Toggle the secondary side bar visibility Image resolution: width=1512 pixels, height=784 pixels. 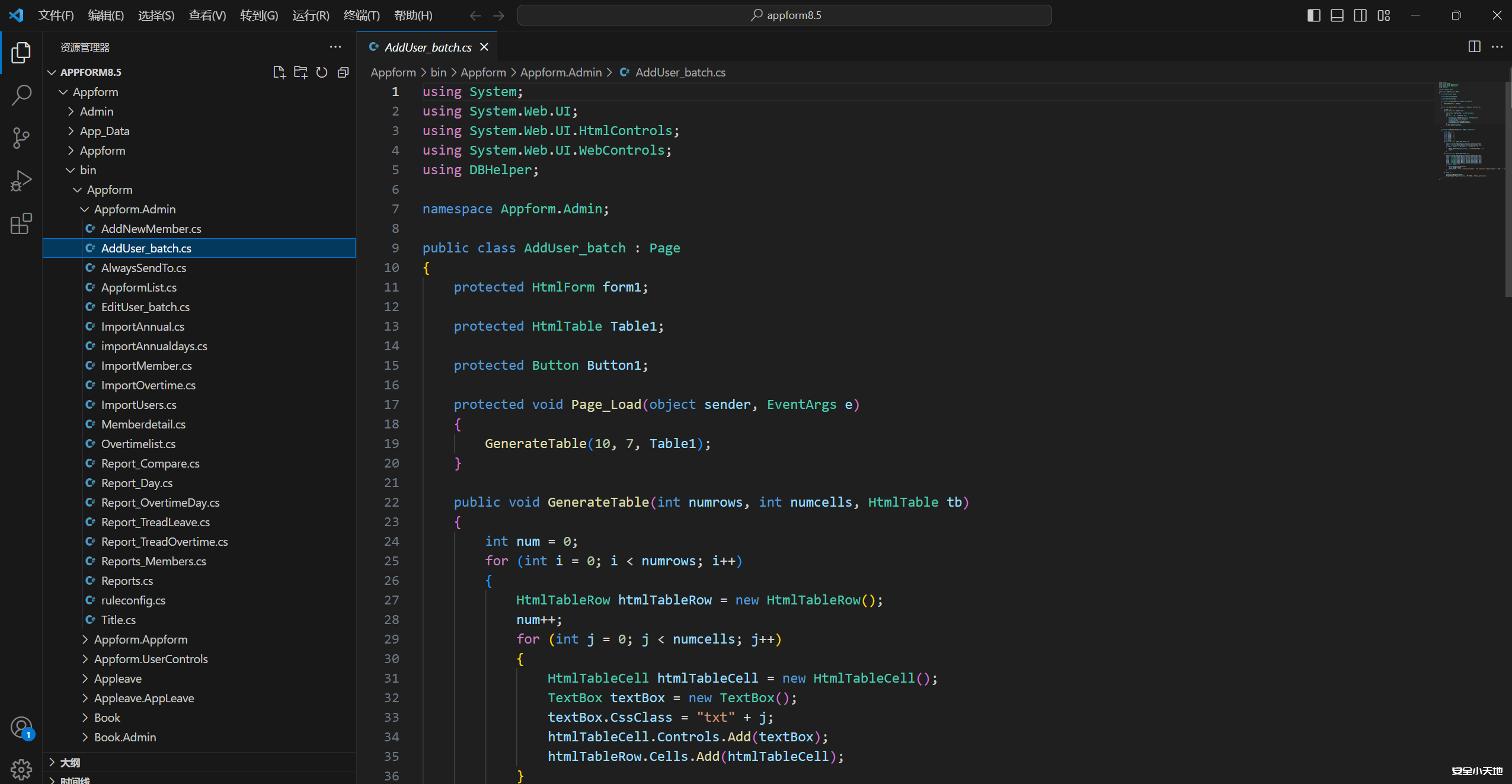[x=1360, y=15]
